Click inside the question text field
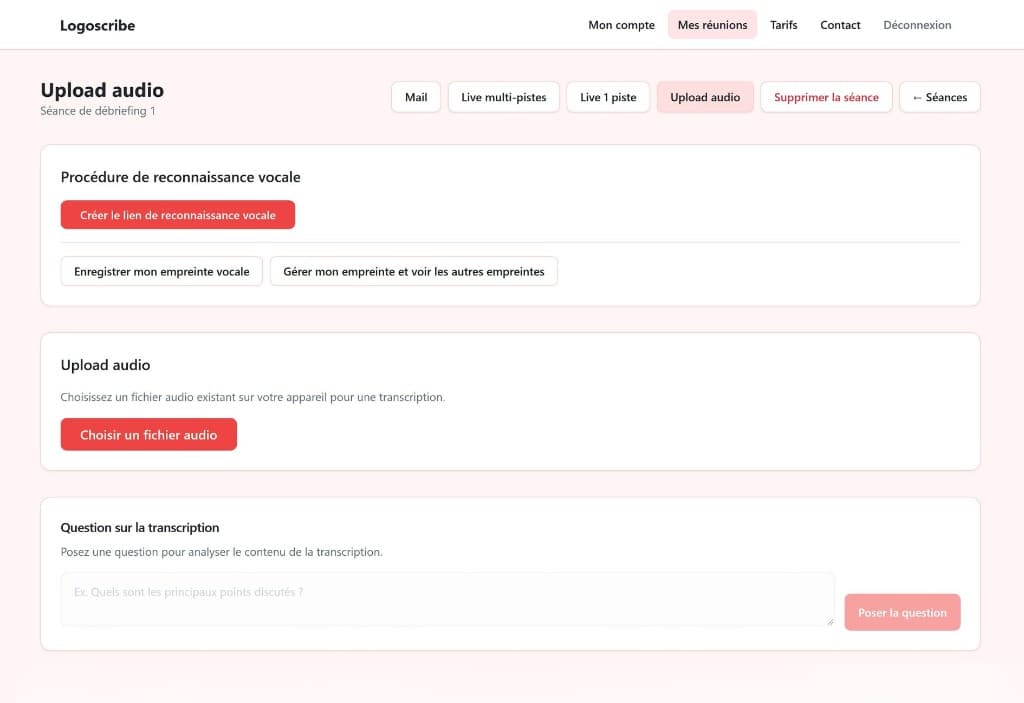Image resolution: width=1024 pixels, height=703 pixels. pyautogui.click(x=447, y=596)
